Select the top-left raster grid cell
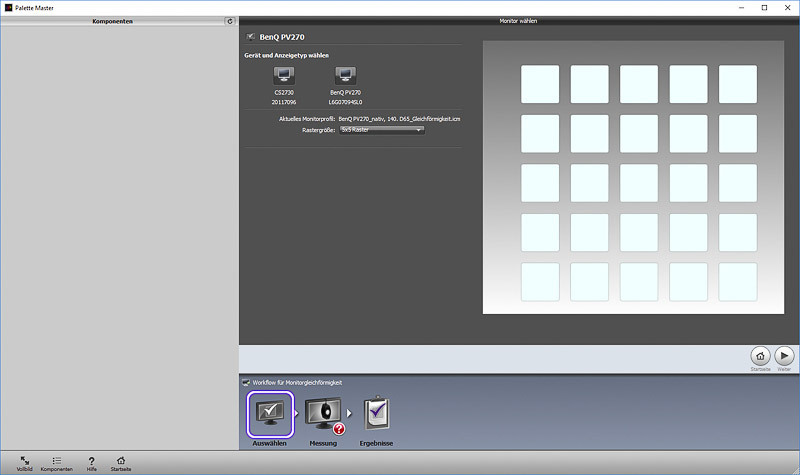 [540, 84]
